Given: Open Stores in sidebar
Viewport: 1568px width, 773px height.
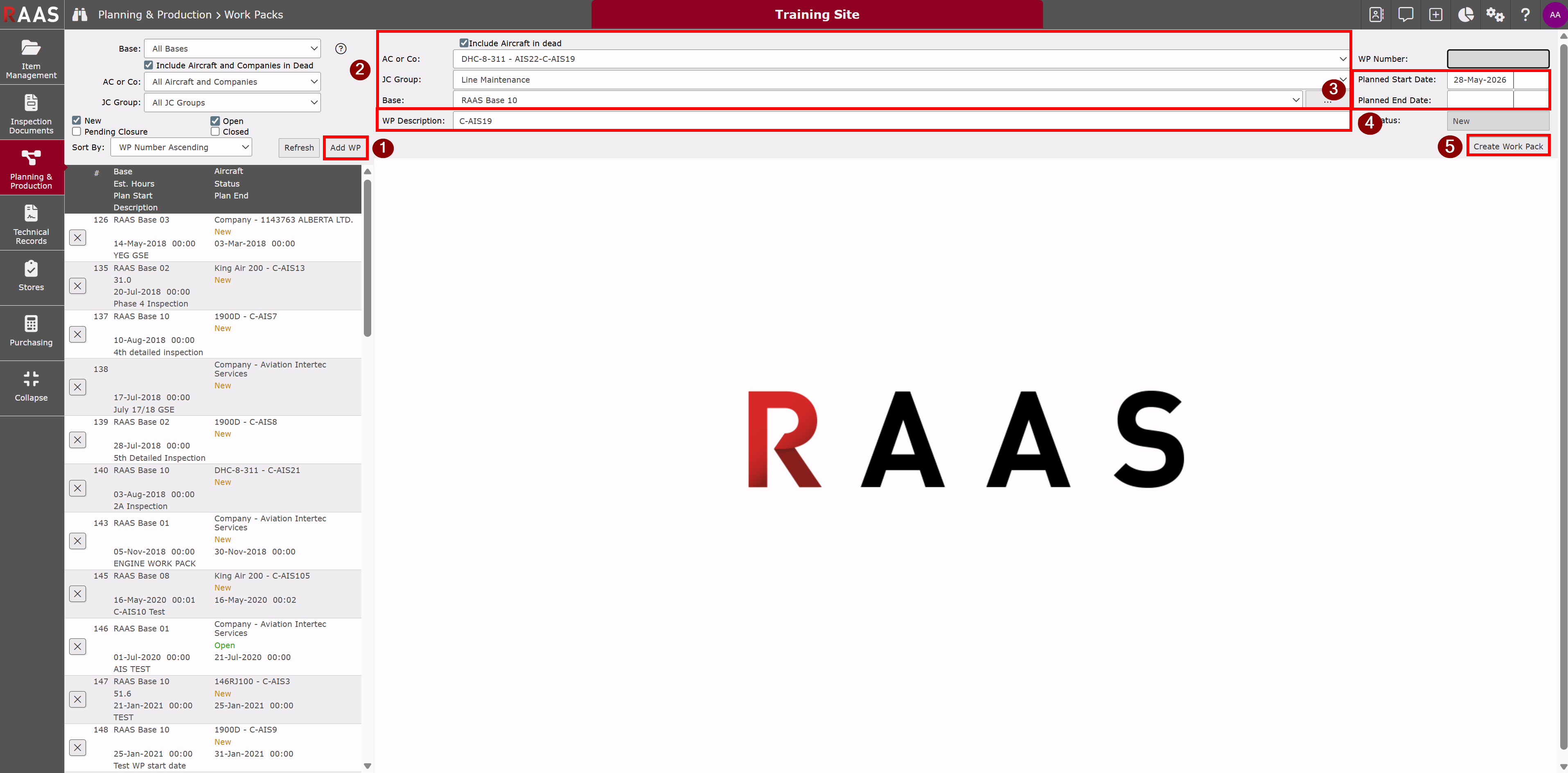Looking at the screenshot, I should (32, 279).
